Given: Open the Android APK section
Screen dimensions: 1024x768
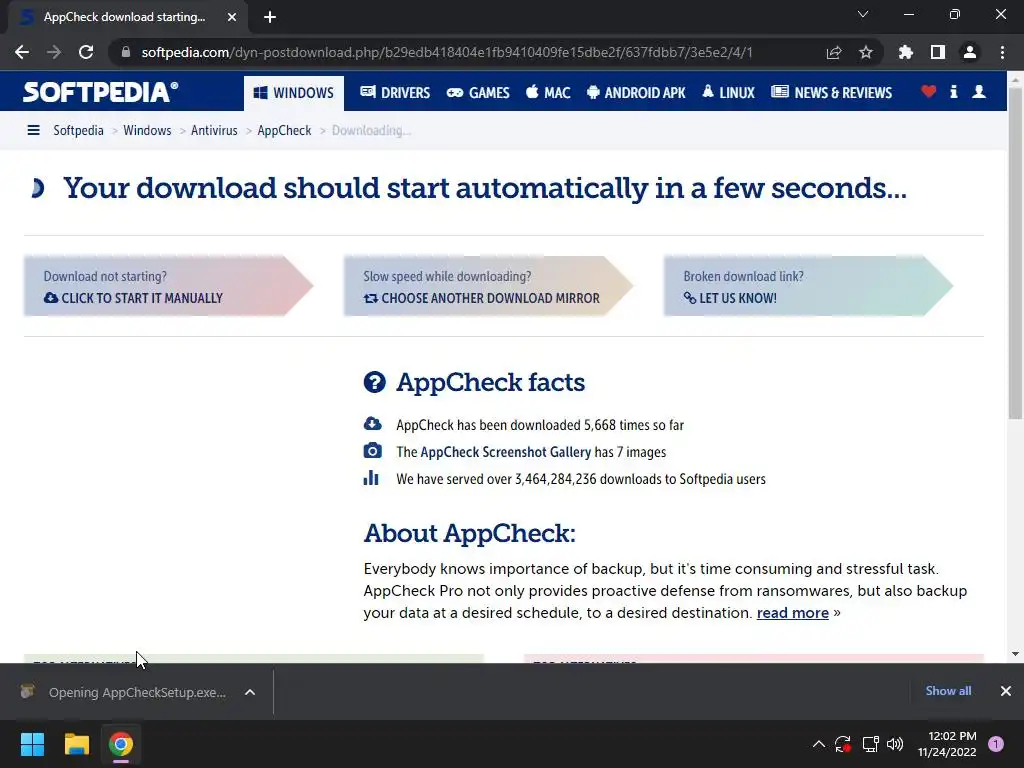Looking at the screenshot, I should point(636,93).
